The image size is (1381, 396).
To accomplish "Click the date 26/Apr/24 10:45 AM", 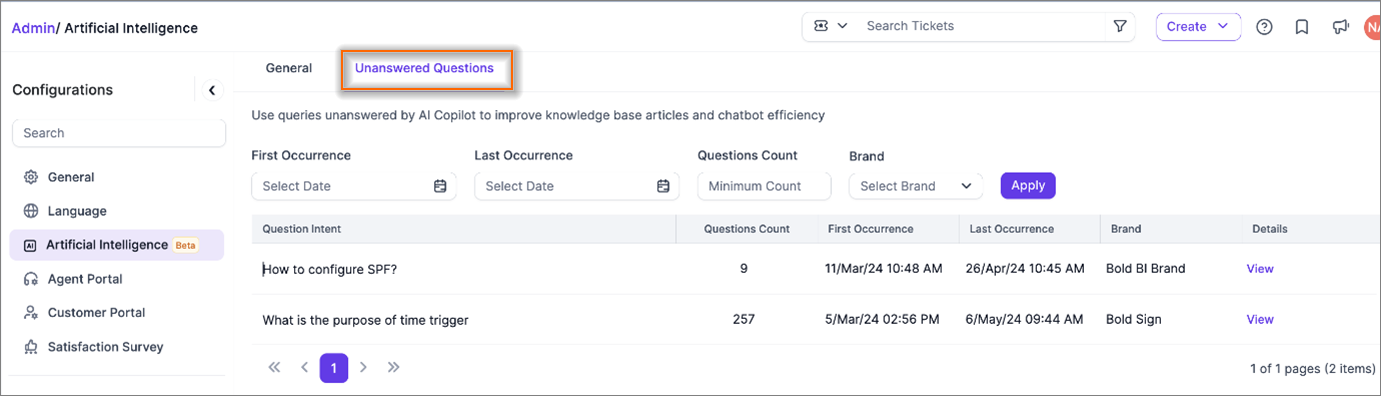I will pyautogui.click(x=1025, y=269).
